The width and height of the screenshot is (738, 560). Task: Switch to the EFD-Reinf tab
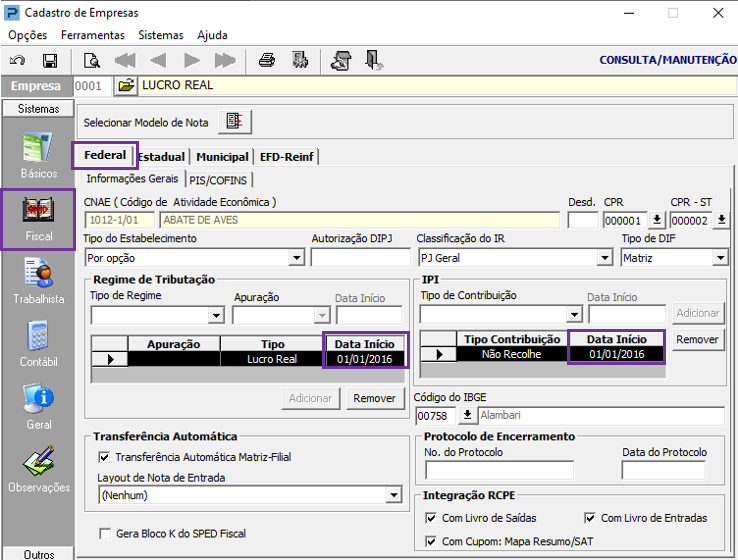pos(286,157)
